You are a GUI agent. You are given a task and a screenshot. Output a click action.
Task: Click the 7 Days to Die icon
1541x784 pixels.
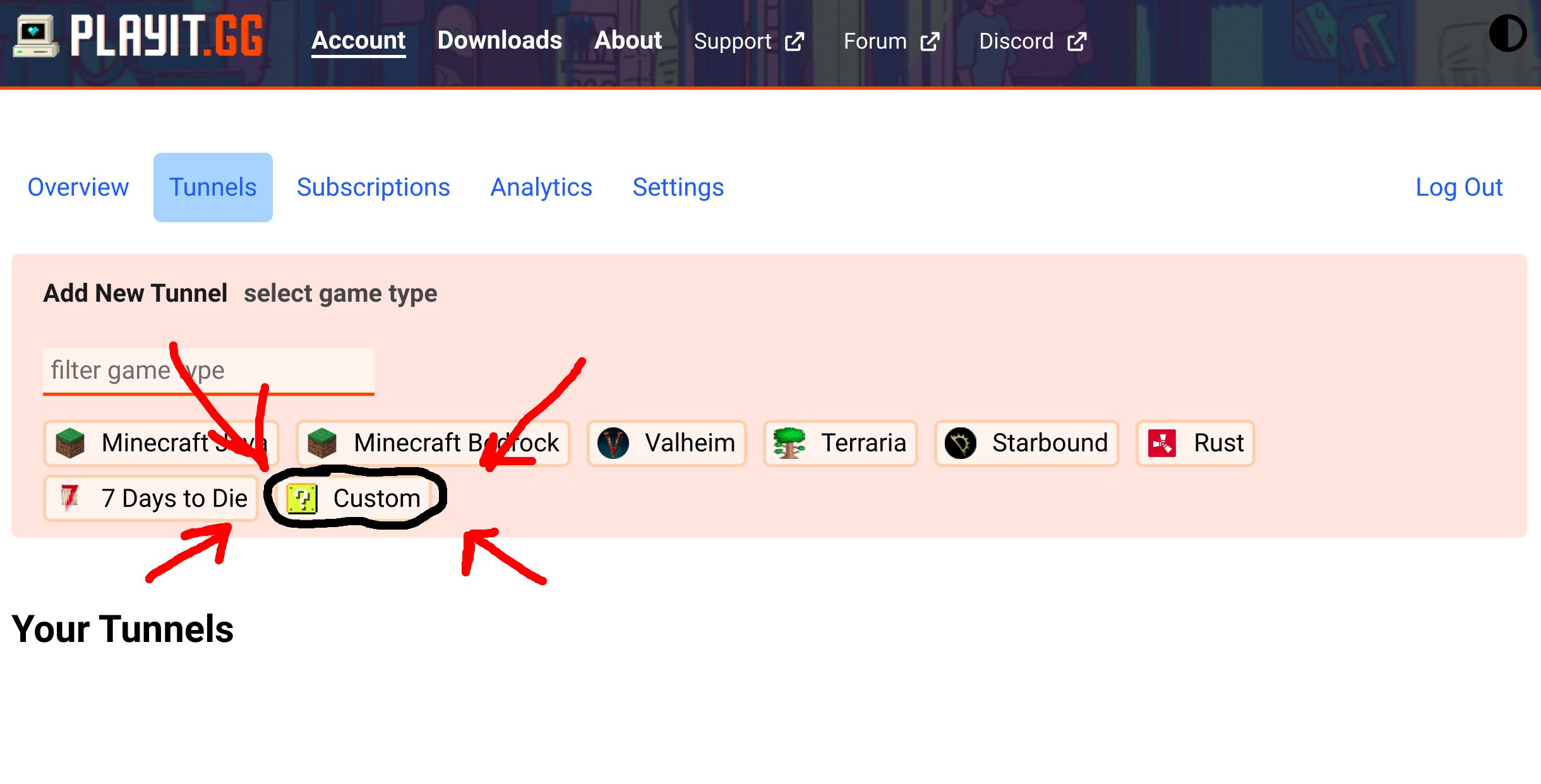(68, 498)
